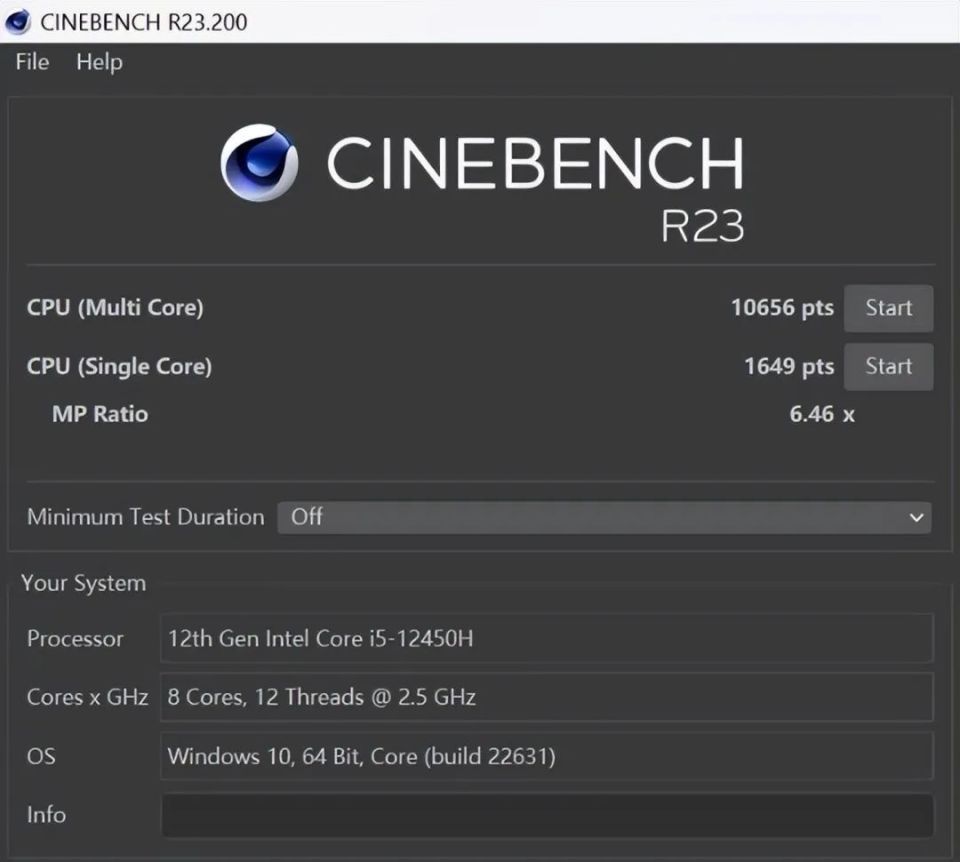Viewport: 960px width, 862px height.
Task: Click the CINEBENCH R23.200 window title
Action: click(144, 22)
